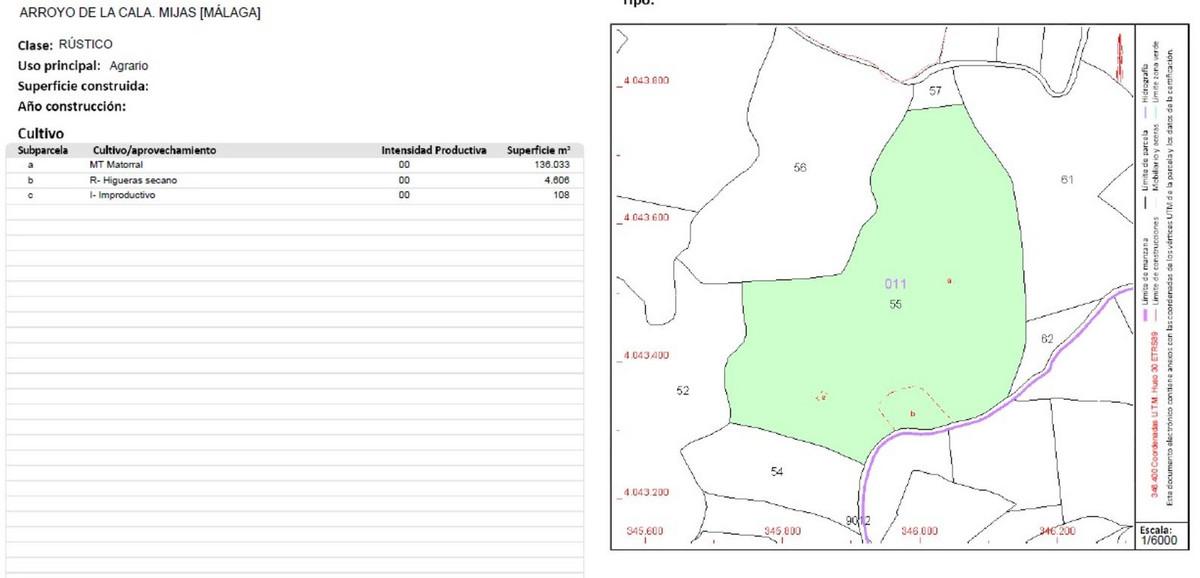Click the 4.043.800 northing coordinate label
The height and width of the screenshot is (578, 1200).
pos(646,81)
